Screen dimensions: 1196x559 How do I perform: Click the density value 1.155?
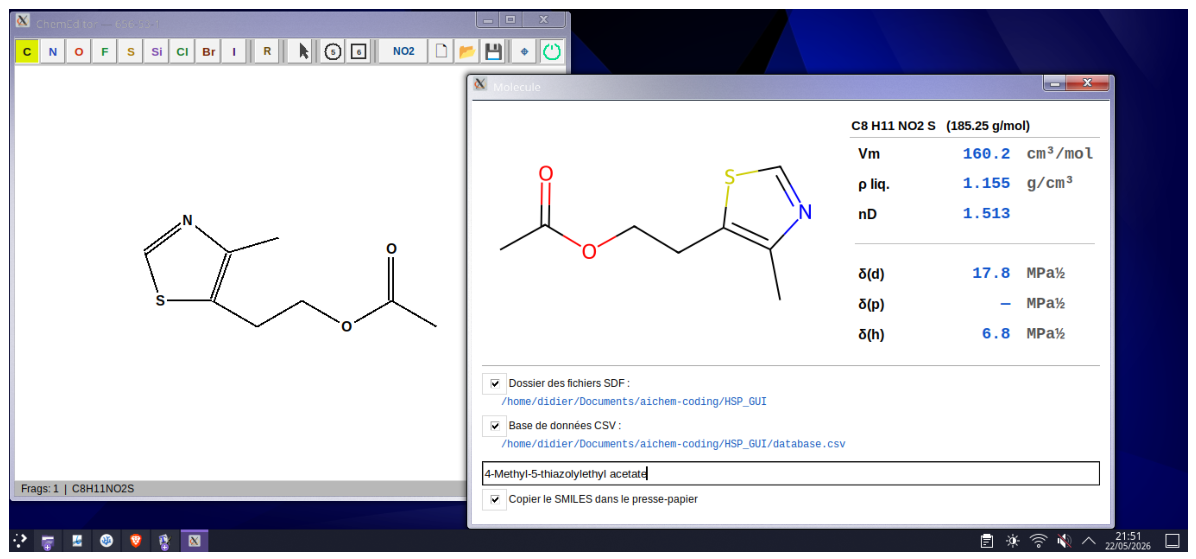[986, 184]
